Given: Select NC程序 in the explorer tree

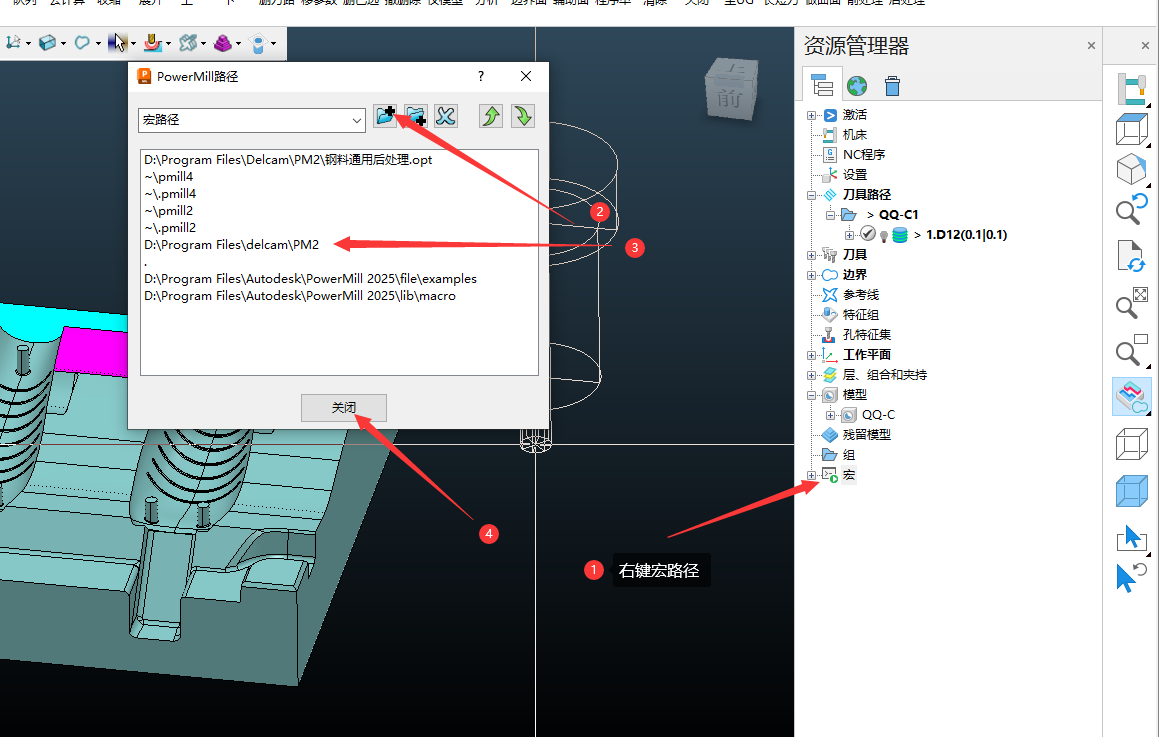Looking at the screenshot, I should tap(863, 154).
